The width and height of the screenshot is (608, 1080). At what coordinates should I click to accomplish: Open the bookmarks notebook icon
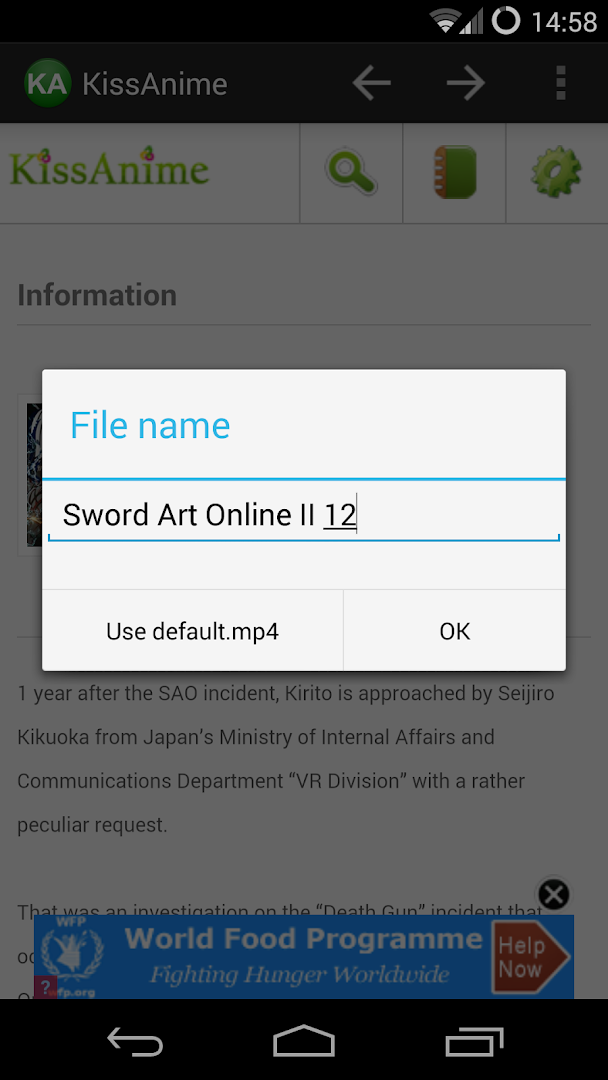[x=454, y=172]
